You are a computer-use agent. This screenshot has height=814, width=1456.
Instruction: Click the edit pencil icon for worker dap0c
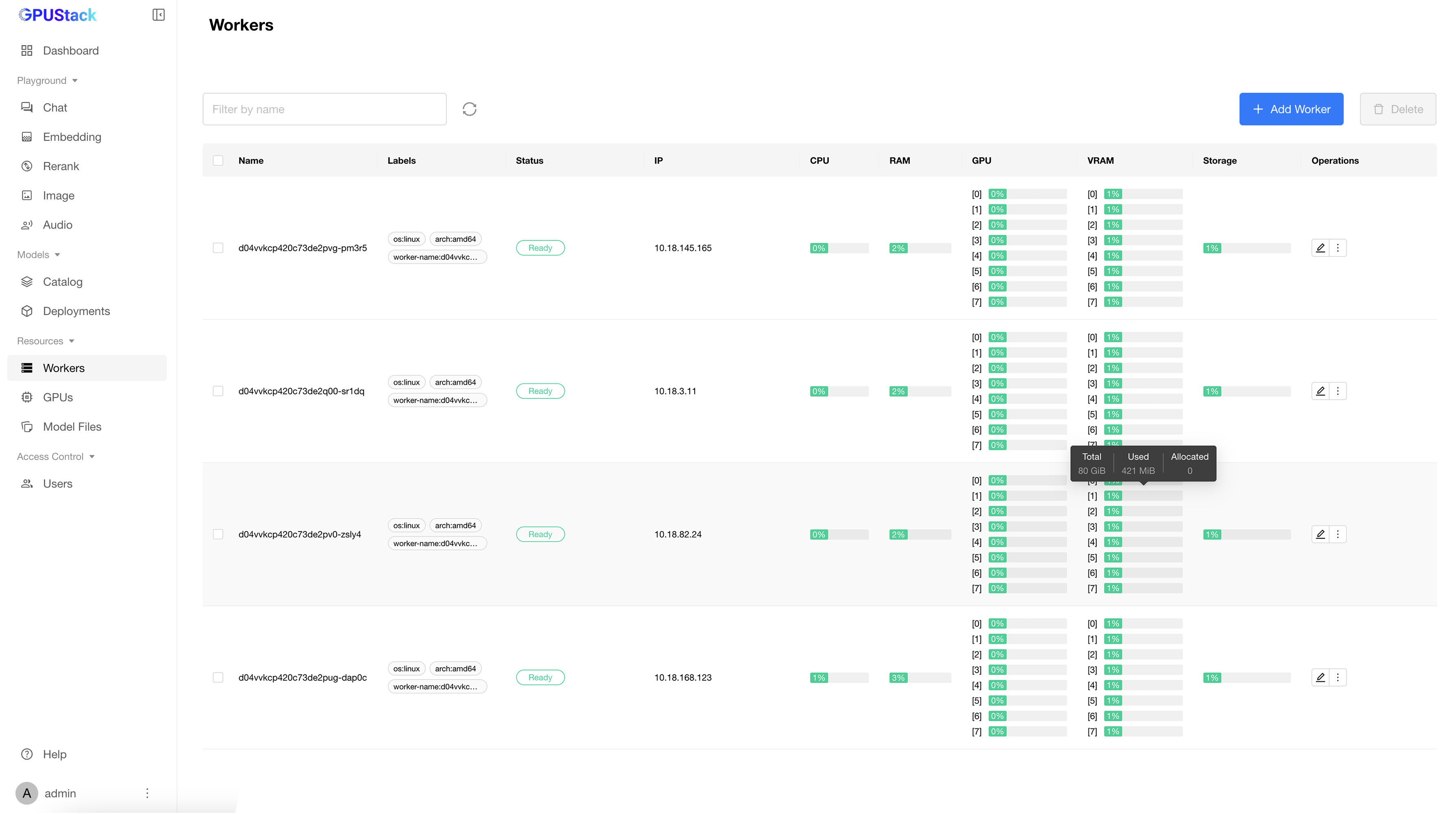click(x=1320, y=677)
